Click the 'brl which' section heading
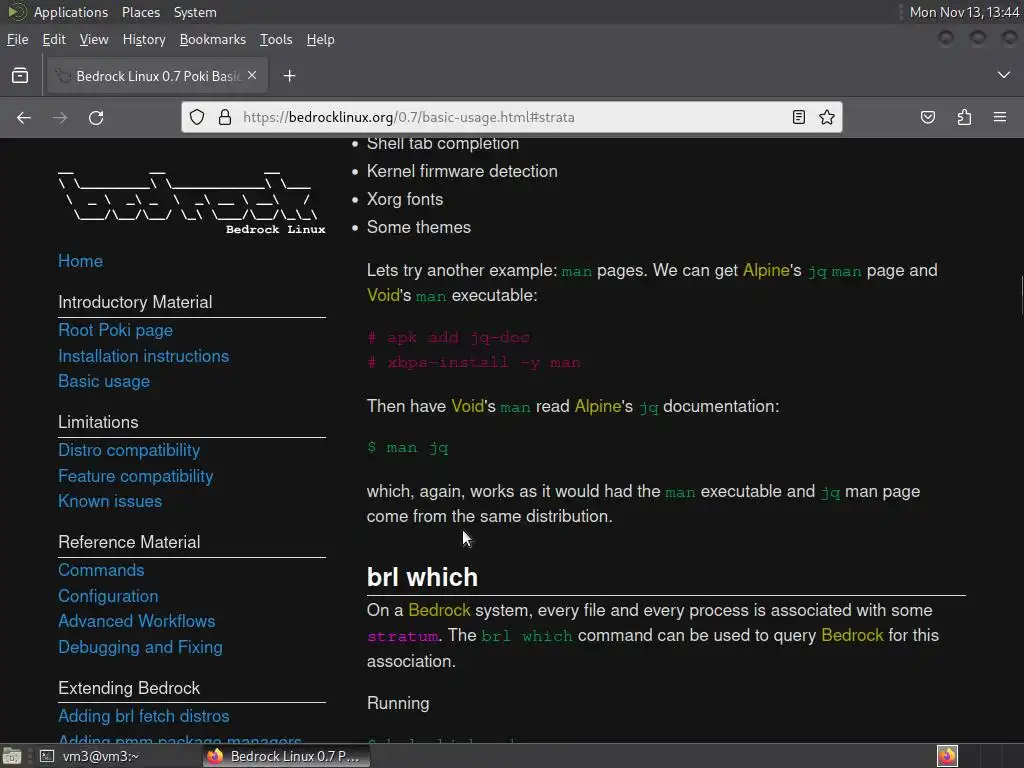The height and width of the screenshot is (768, 1024). pyautogui.click(x=423, y=577)
